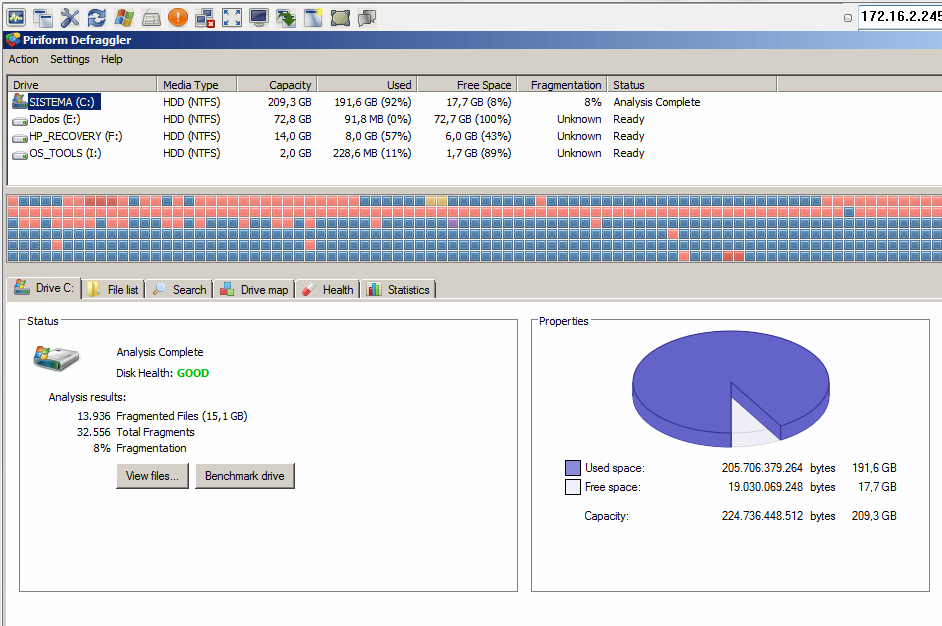Click the orange exclamation alert icon
Screen dimensions: 942x626
click(x=178, y=17)
